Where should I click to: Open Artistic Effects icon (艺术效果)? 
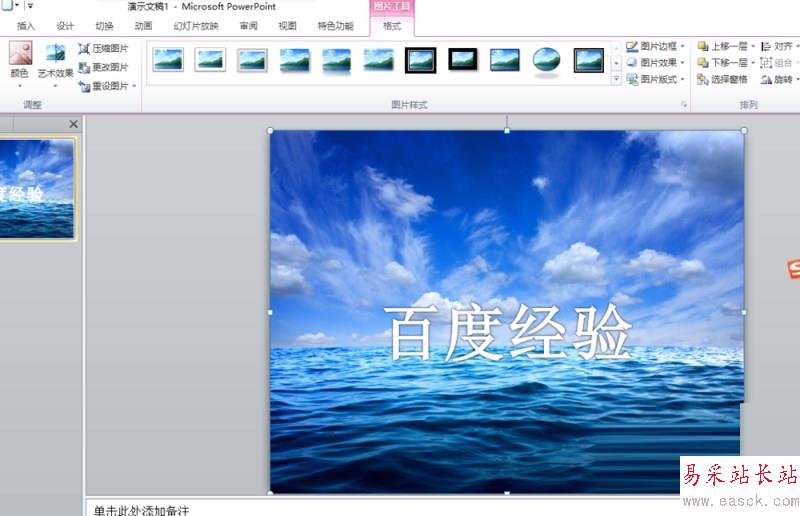point(55,53)
